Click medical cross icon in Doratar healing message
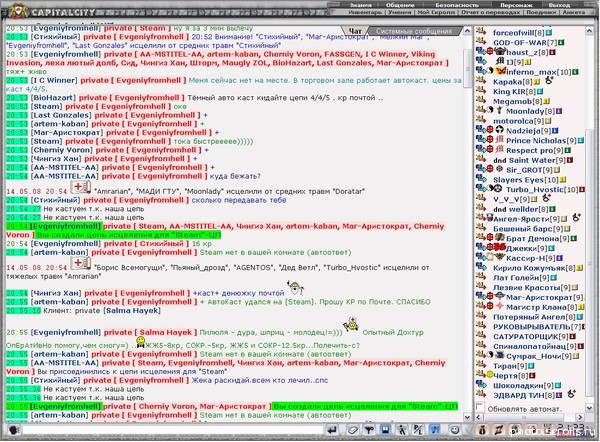Viewport: 600px width, 442px height. (80, 187)
